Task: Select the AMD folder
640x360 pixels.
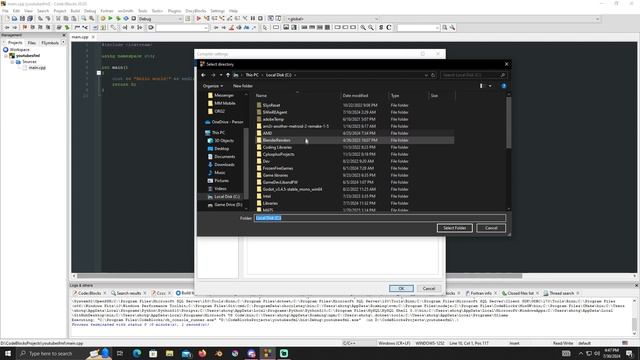Action: pos(355,133)
